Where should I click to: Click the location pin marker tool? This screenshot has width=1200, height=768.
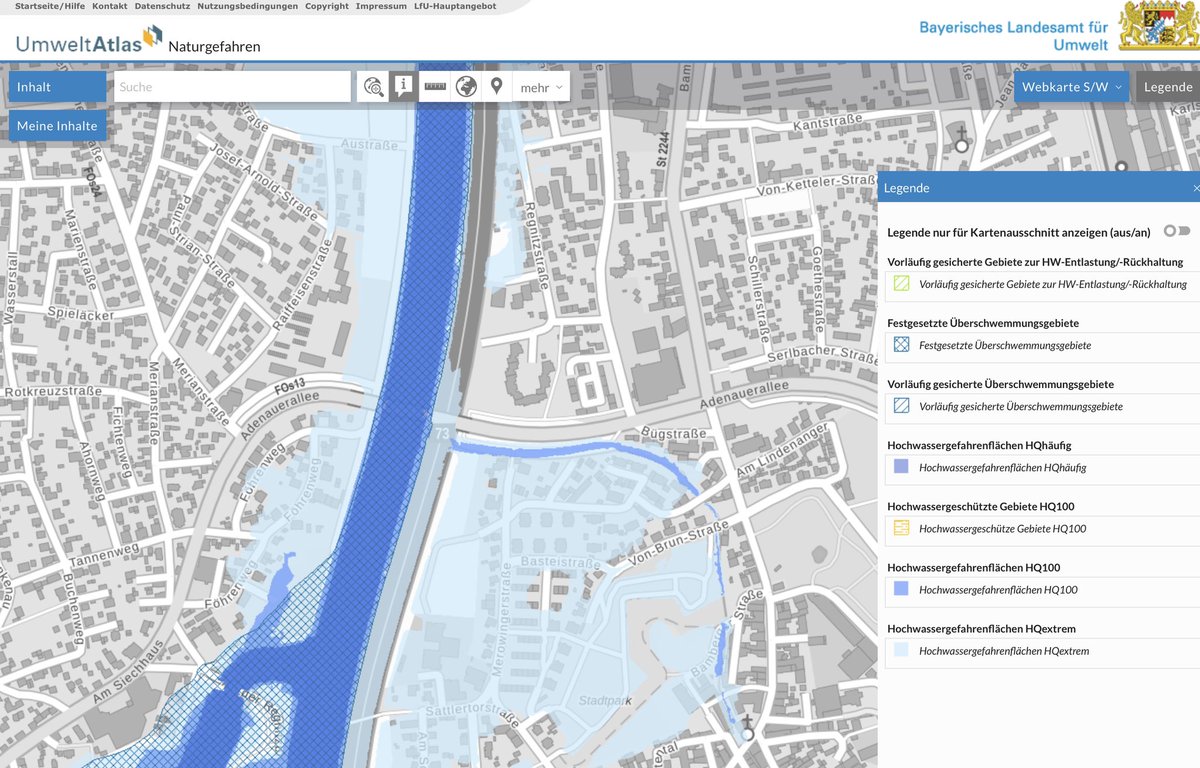497,87
